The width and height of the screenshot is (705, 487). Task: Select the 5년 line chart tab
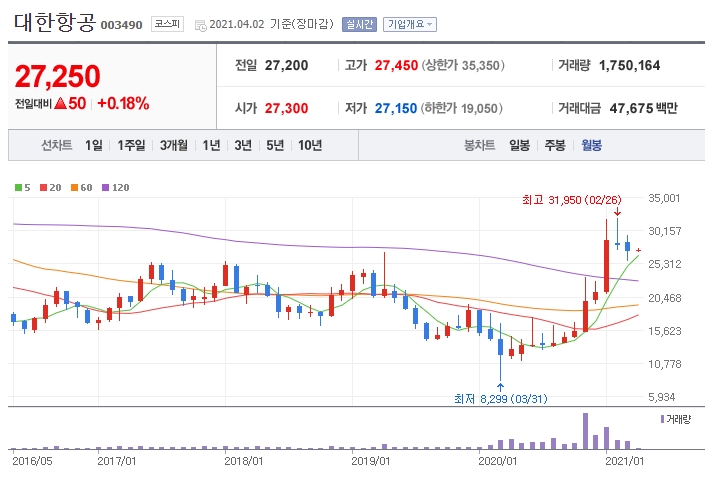point(275,145)
